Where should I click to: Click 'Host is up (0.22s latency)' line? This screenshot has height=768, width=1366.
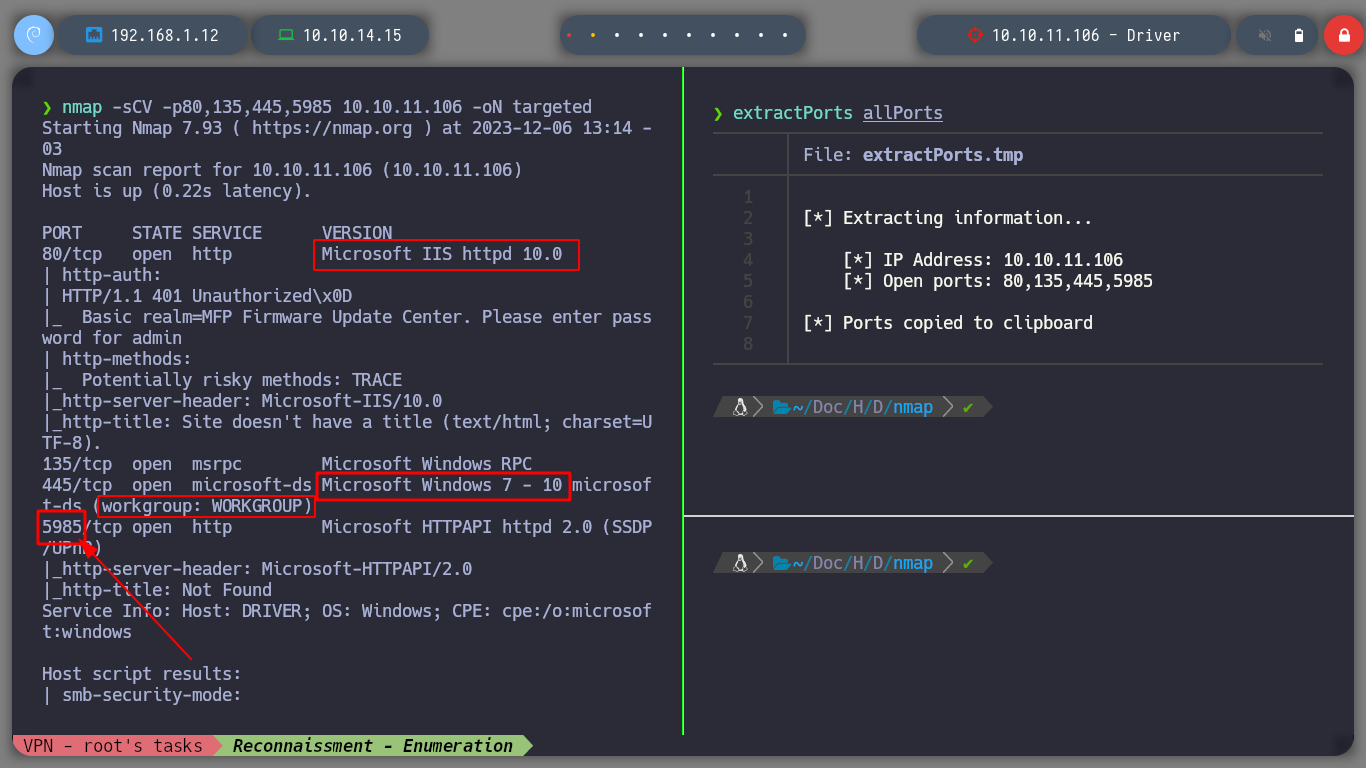(177, 191)
